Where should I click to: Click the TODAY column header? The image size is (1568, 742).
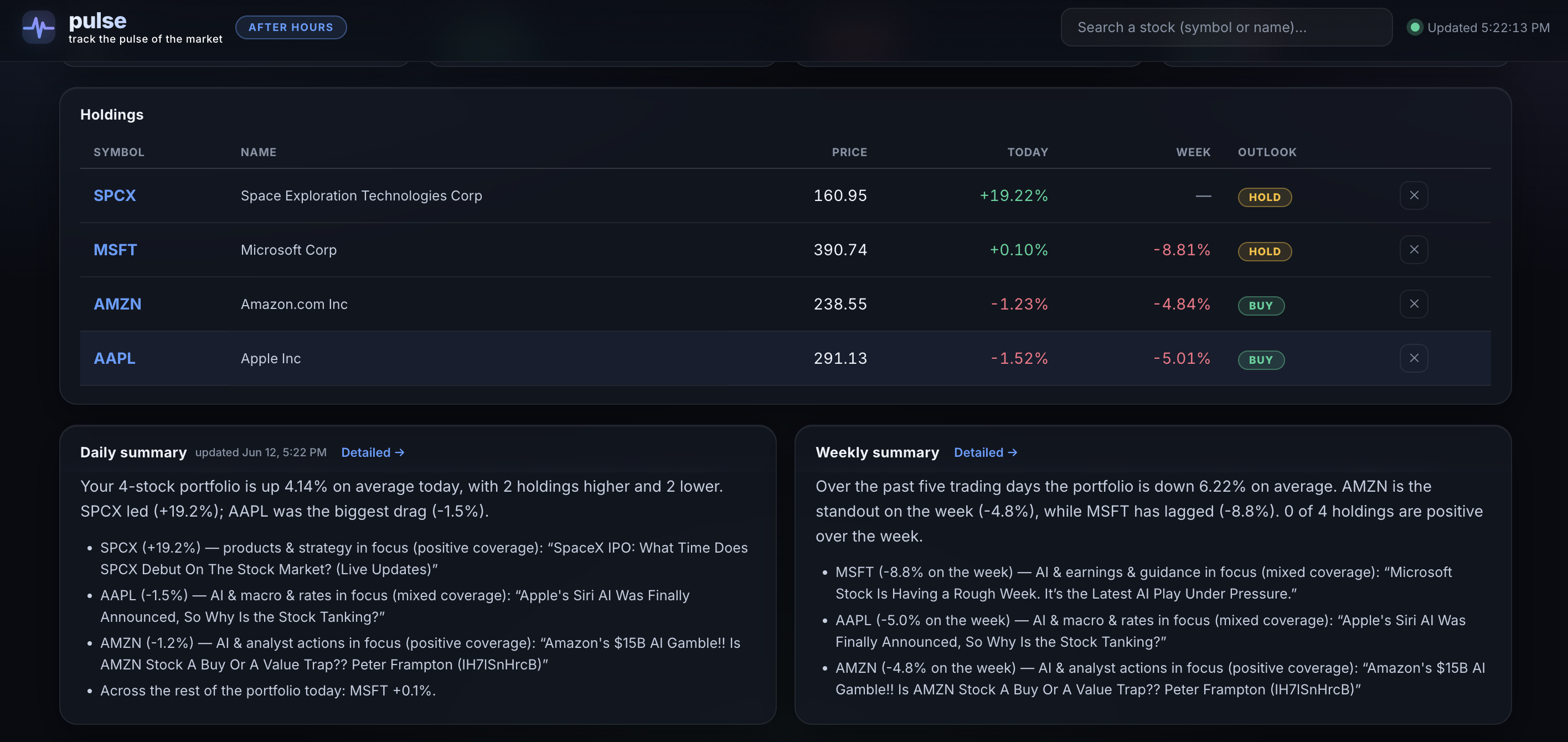[x=1028, y=152]
